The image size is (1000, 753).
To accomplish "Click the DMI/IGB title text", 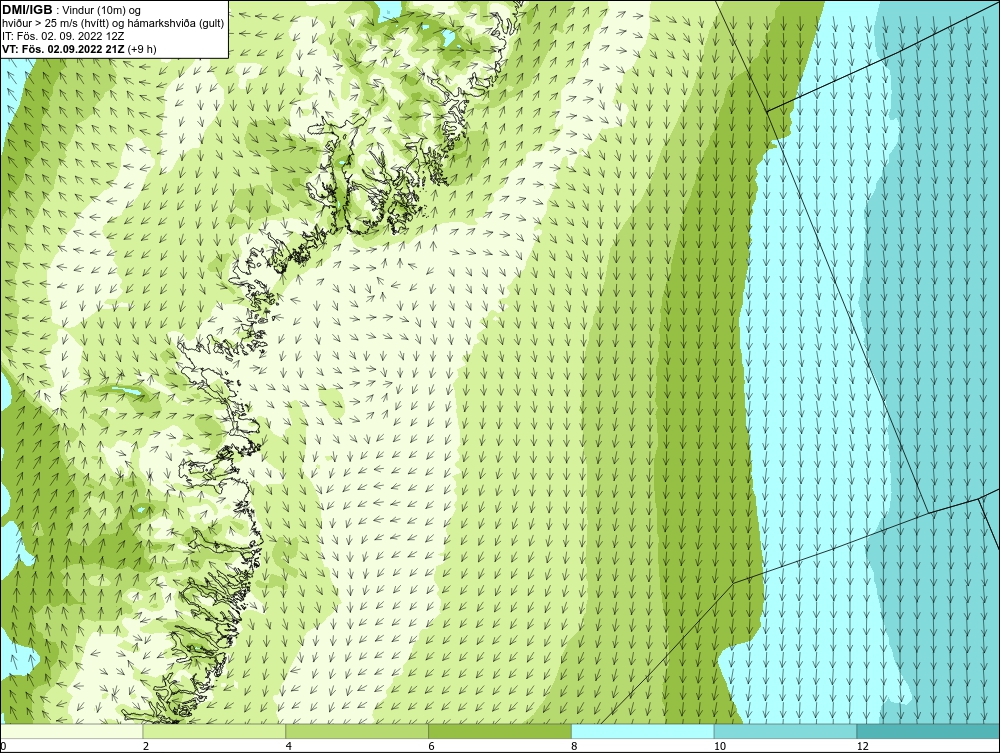I will pos(27,10).
